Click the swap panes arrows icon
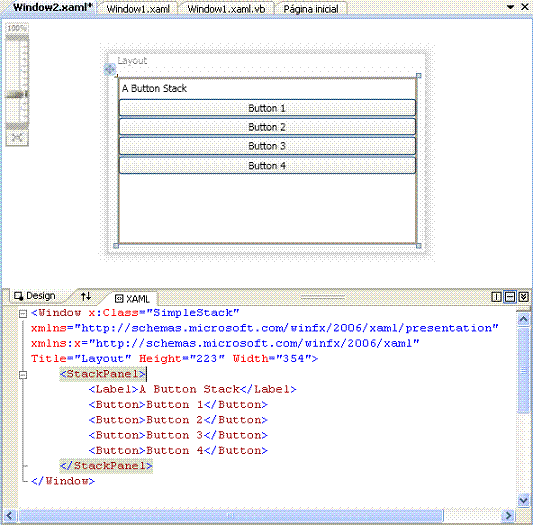The width and height of the screenshot is (533, 525). point(86,296)
